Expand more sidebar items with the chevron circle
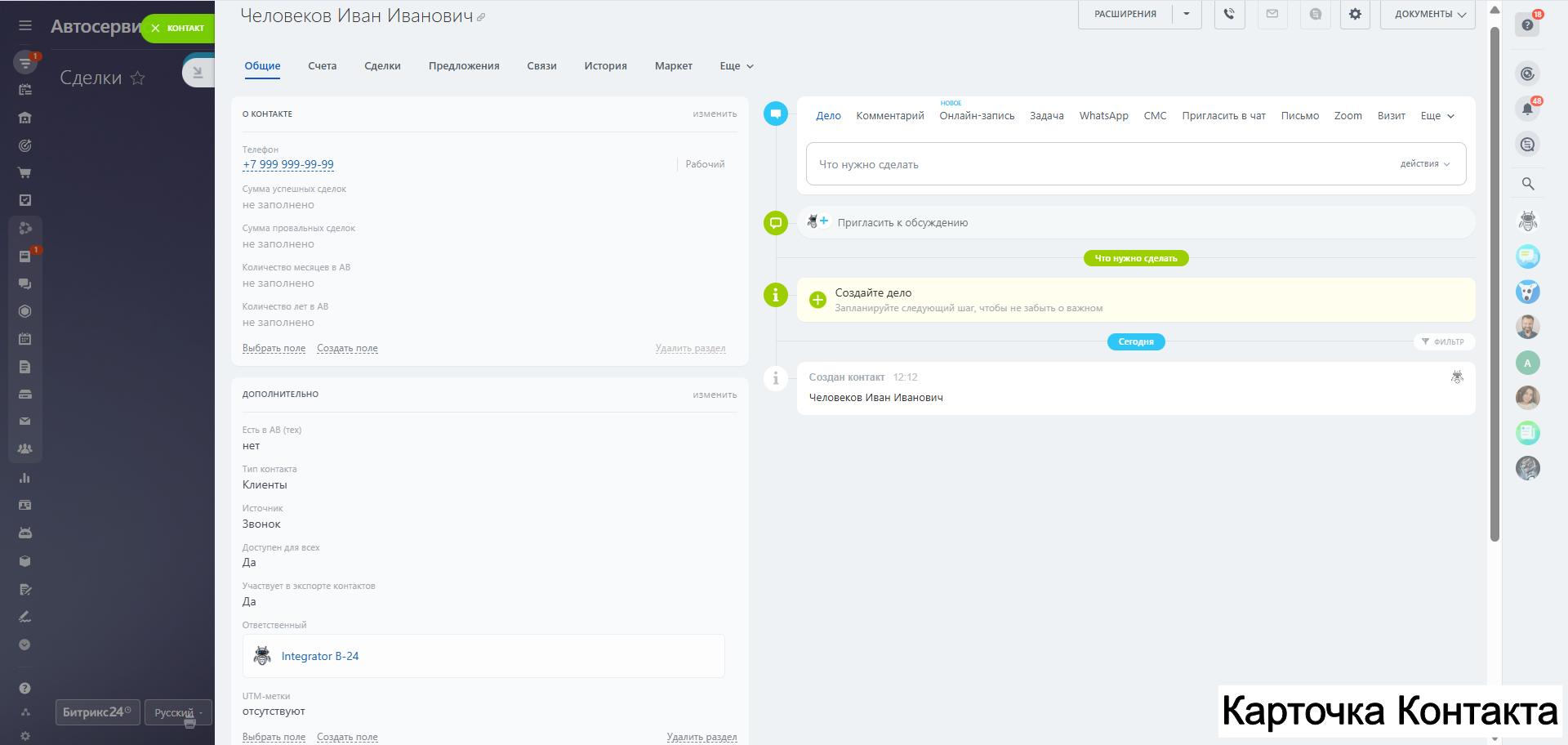Screen dimensions: 1568x745 click(x=24, y=645)
